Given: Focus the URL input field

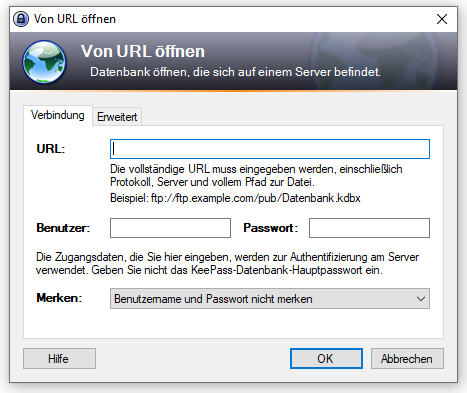Looking at the screenshot, I should (270, 149).
